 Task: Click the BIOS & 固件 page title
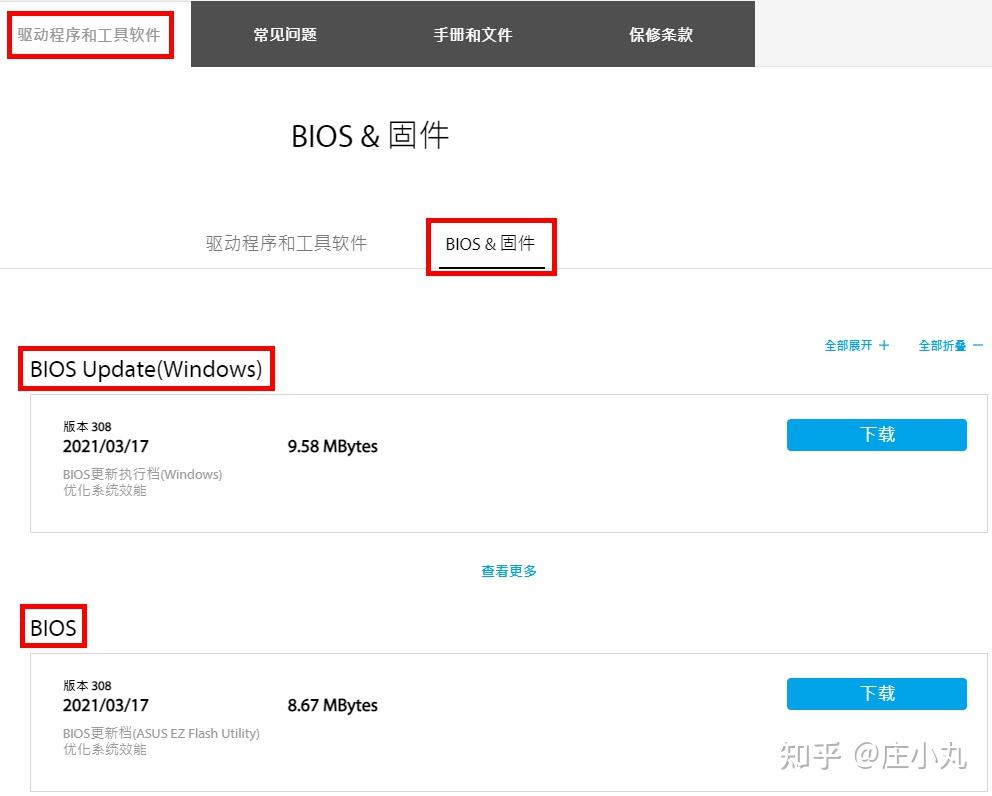tap(371, 135)
